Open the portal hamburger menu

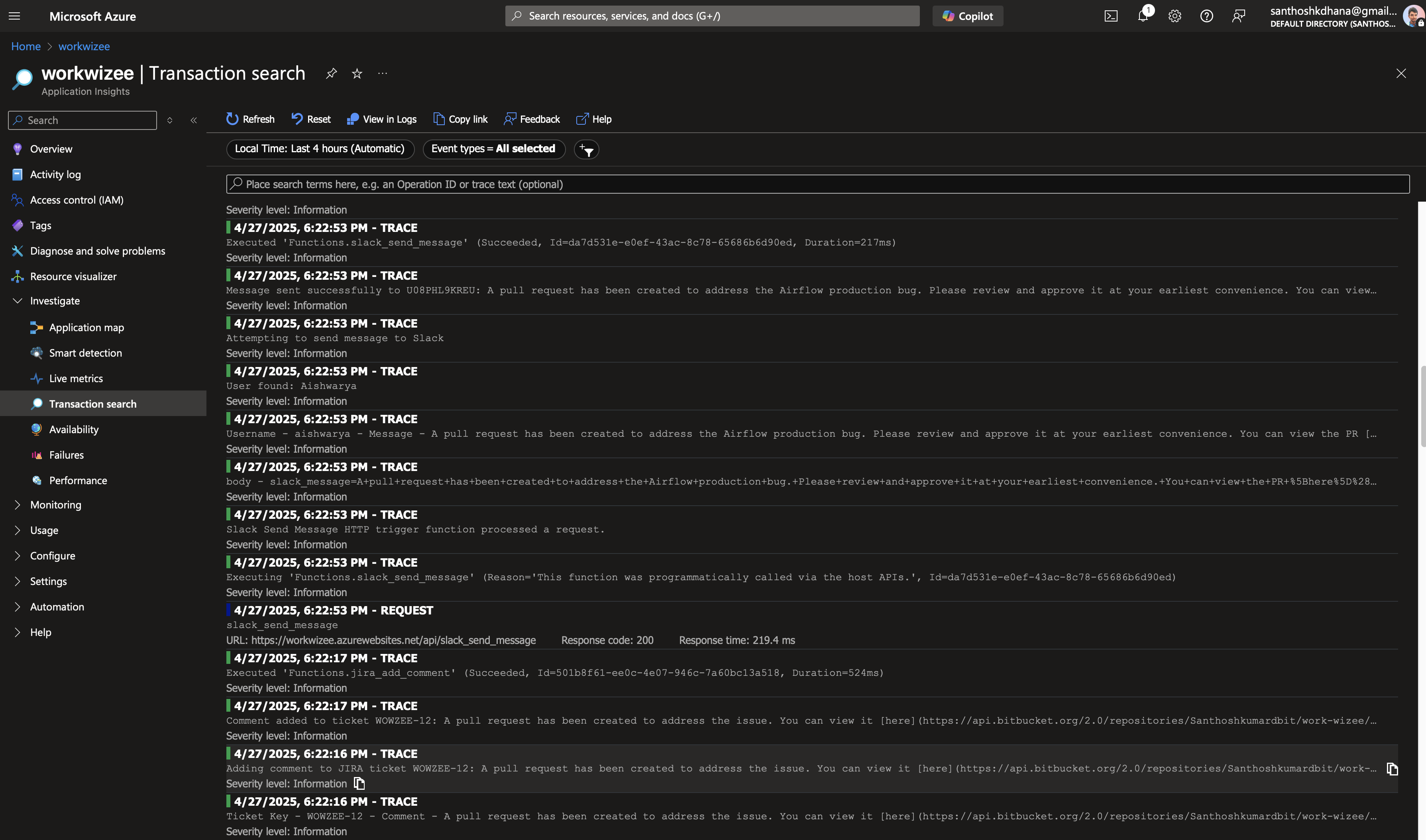pos(15,16)
